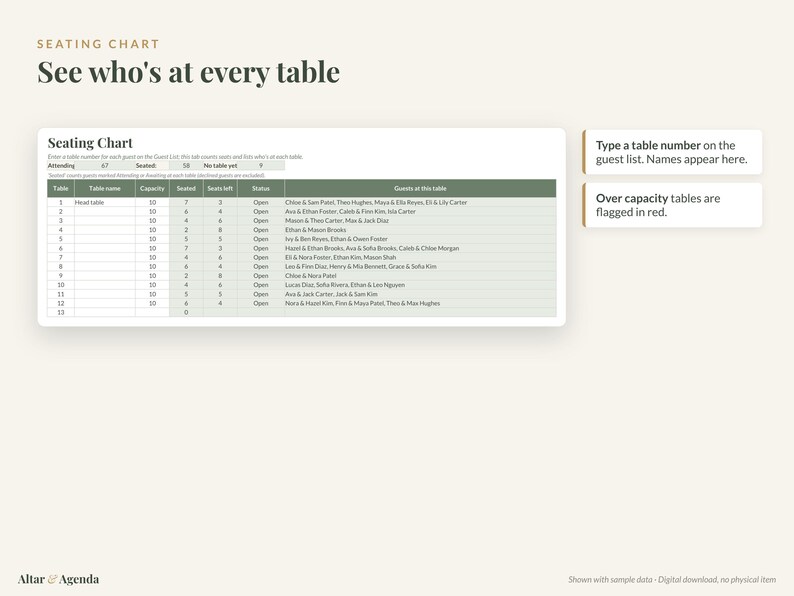This screenshot has width=794, height=596.
Task: Click the 'Enter a table number' instruction line
Action: [175, 156]
